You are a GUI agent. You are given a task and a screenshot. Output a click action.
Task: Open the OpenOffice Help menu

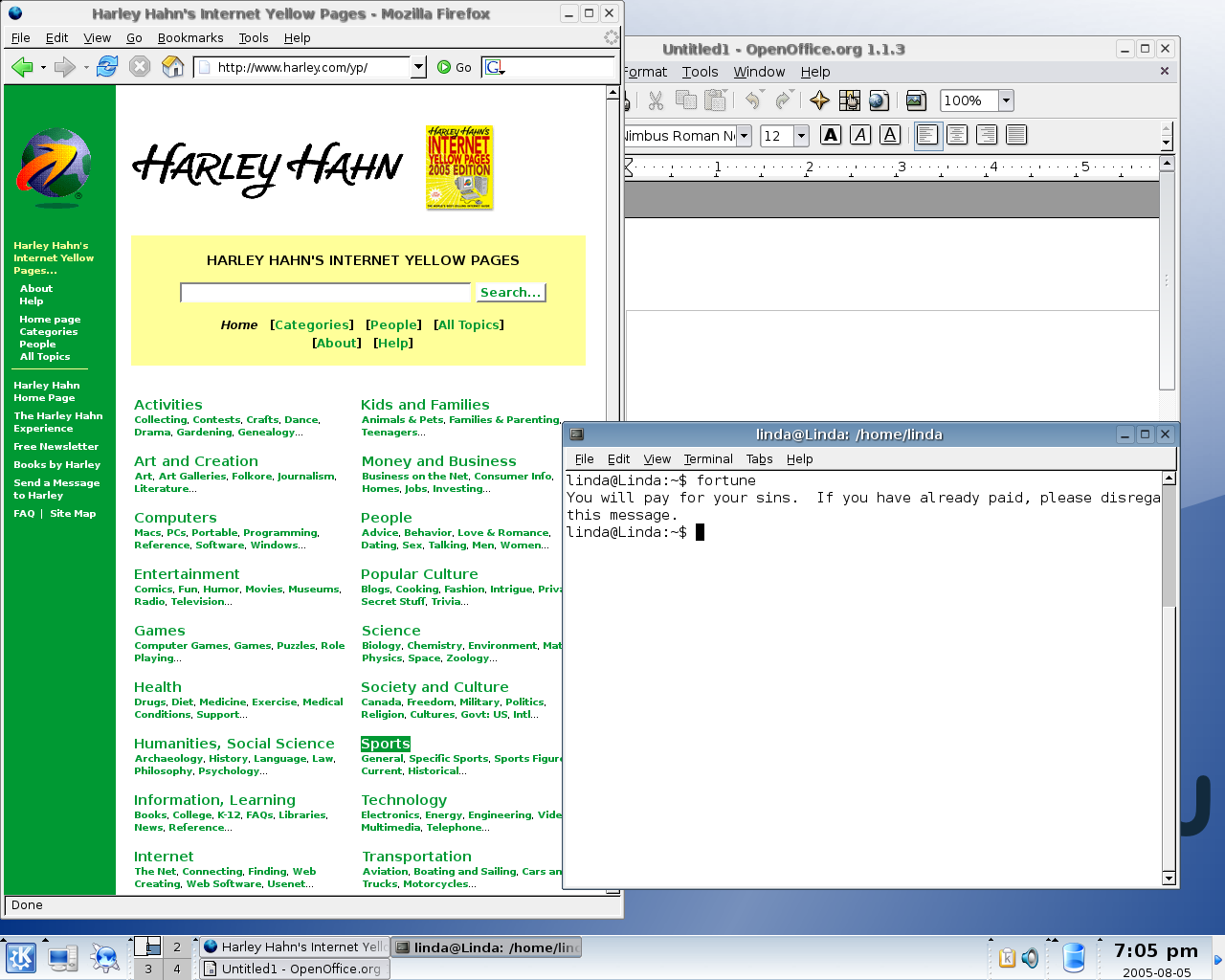coord(815,72)
